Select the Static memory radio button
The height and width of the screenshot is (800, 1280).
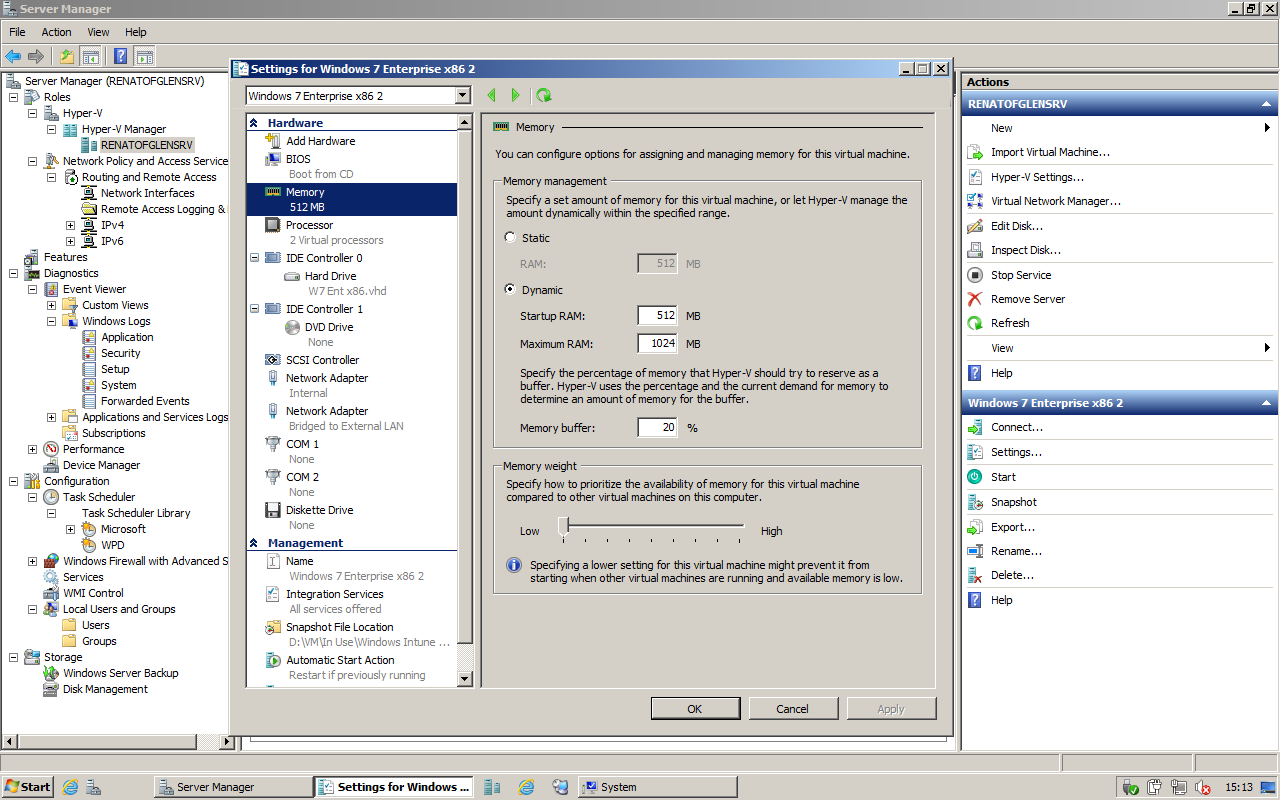[x=510, y=238]
